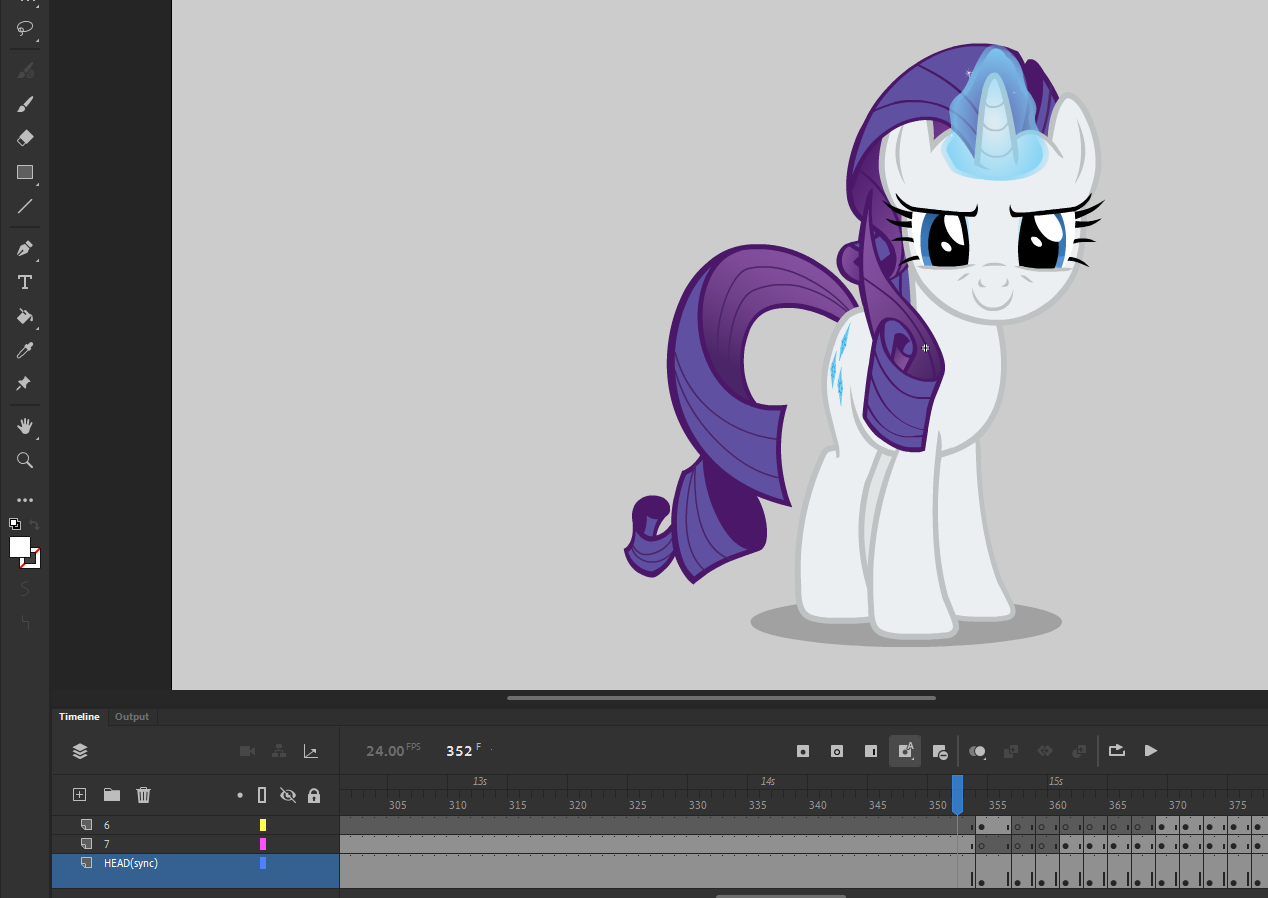Click magenta outline color of layer 7
The image size is (1268, 898).
coord(263,844)
